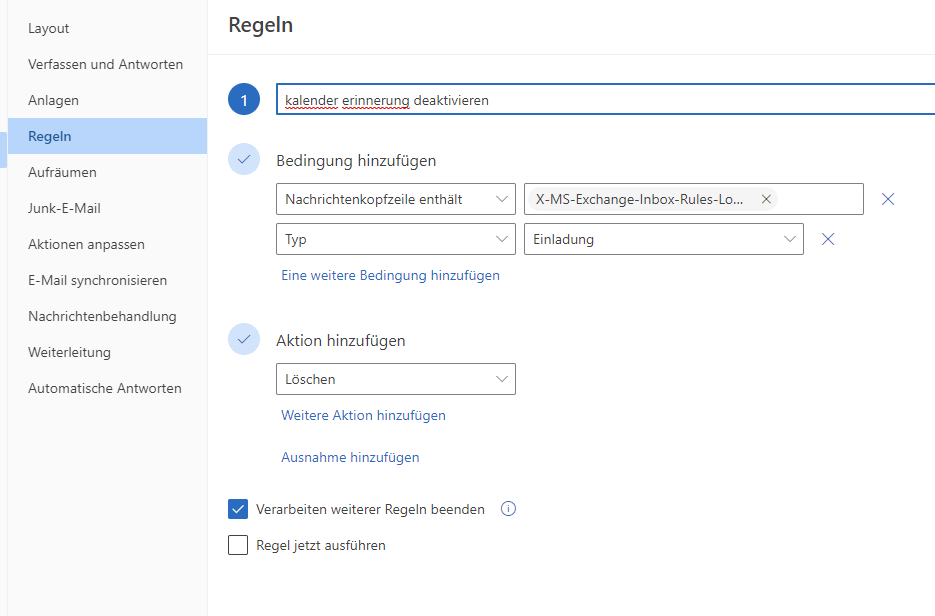This screenshot has width=935, height=616.
Task: Open the Einladung value dropdown
Action: point(663,239)
